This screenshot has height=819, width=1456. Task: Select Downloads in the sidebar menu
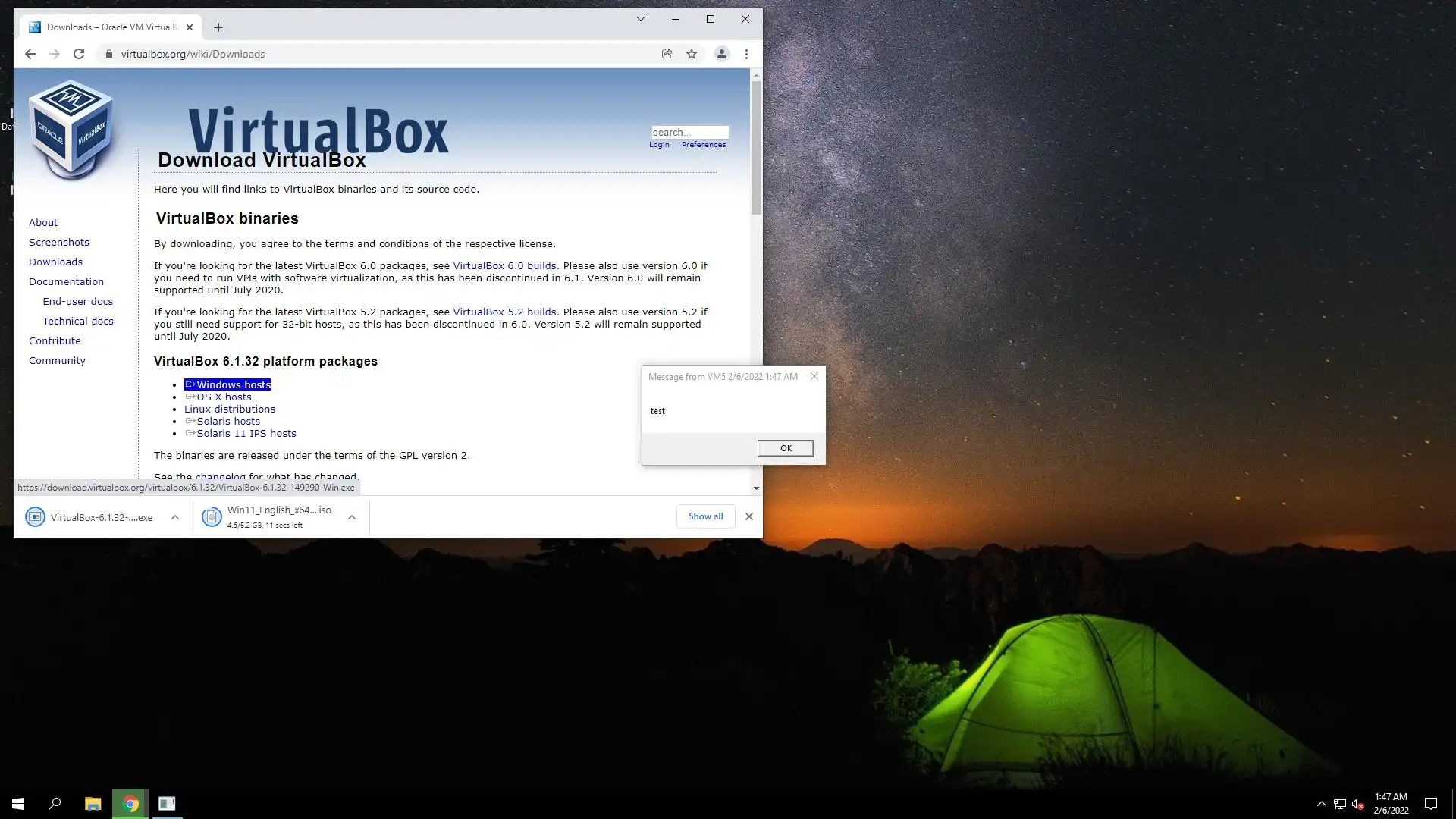(x=55, y=262)
